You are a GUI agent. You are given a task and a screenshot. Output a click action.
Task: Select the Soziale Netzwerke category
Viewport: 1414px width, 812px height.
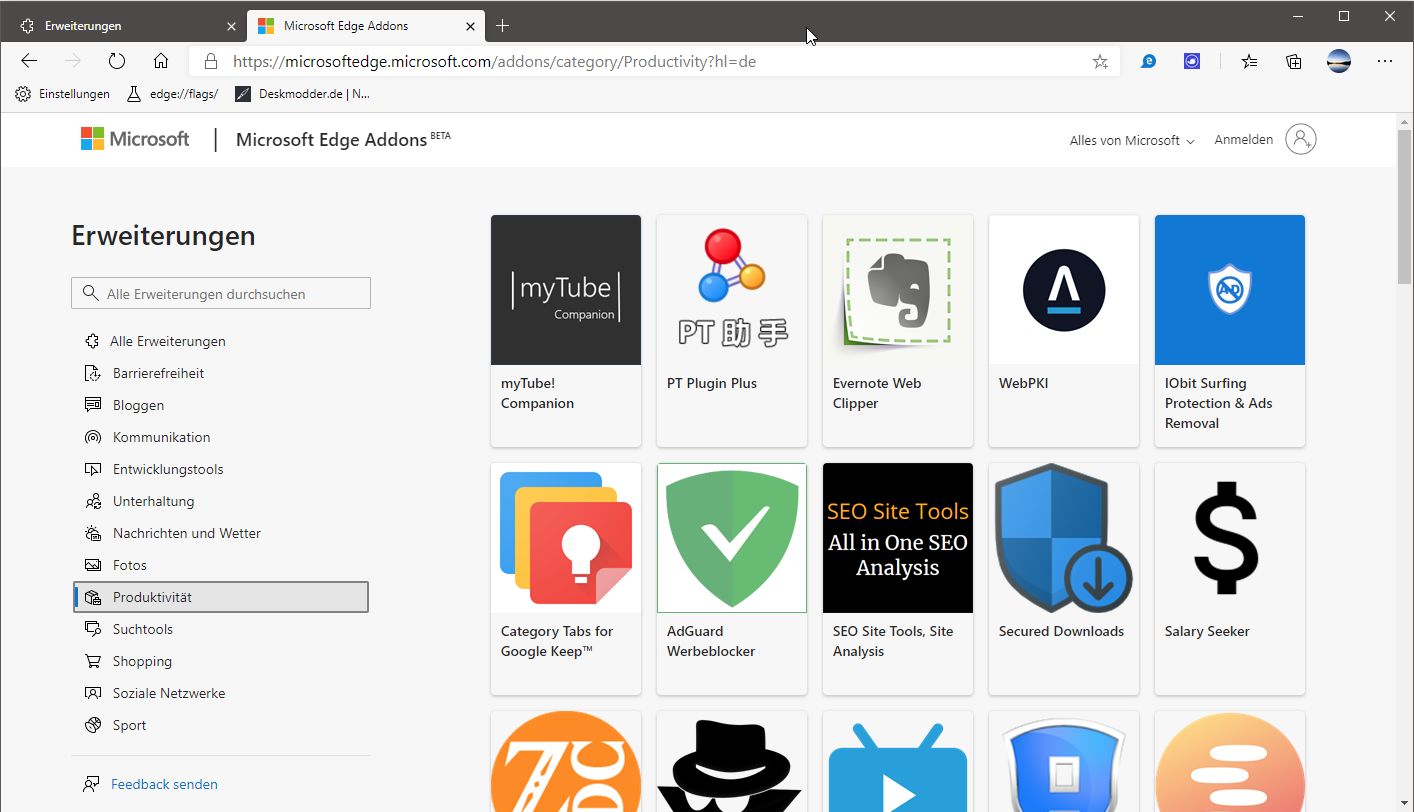pyautogui.click(x=221, y=693)
